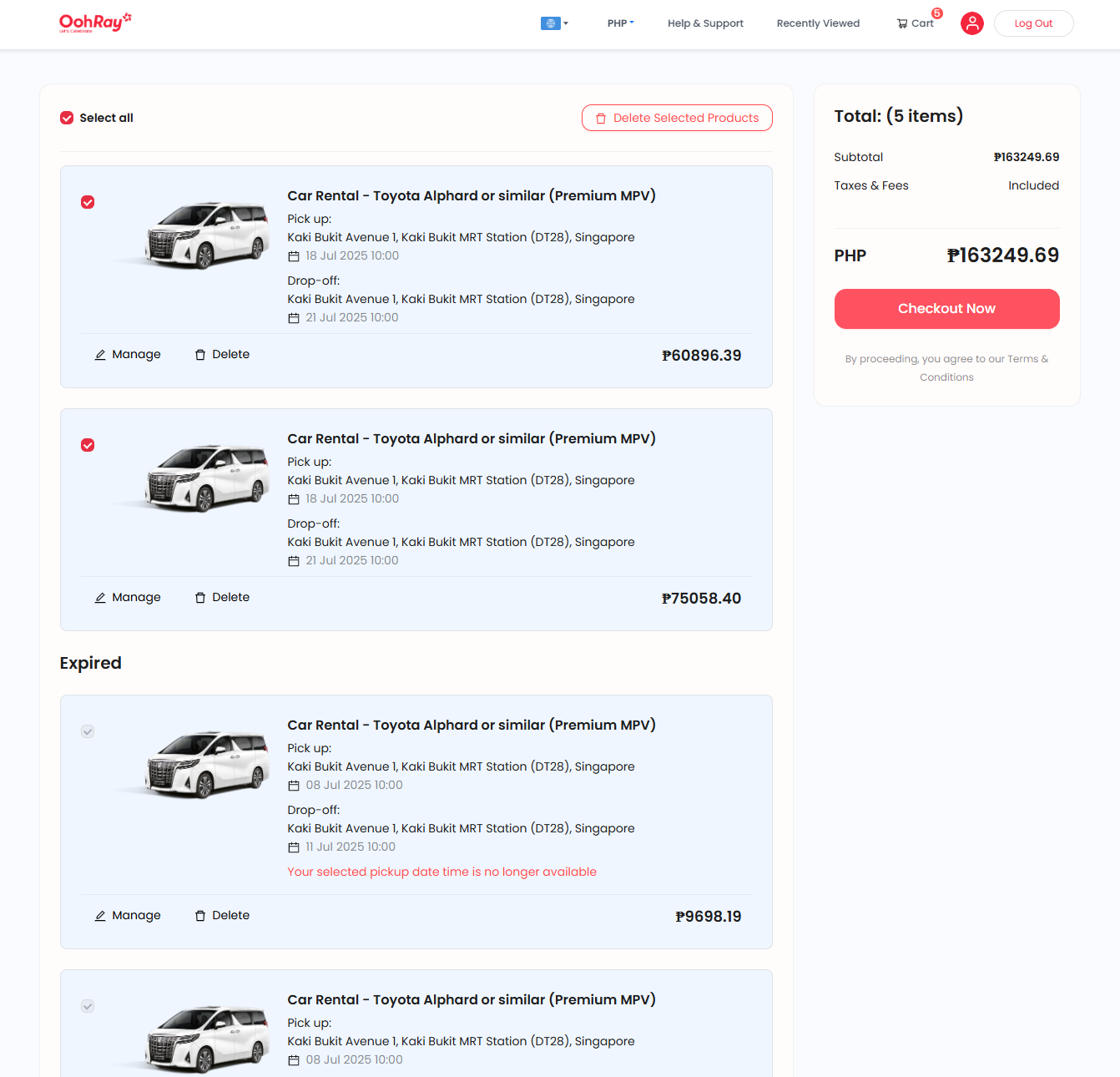Click the user profile icon
The image size is (1120, 1077).
point(971,23)
